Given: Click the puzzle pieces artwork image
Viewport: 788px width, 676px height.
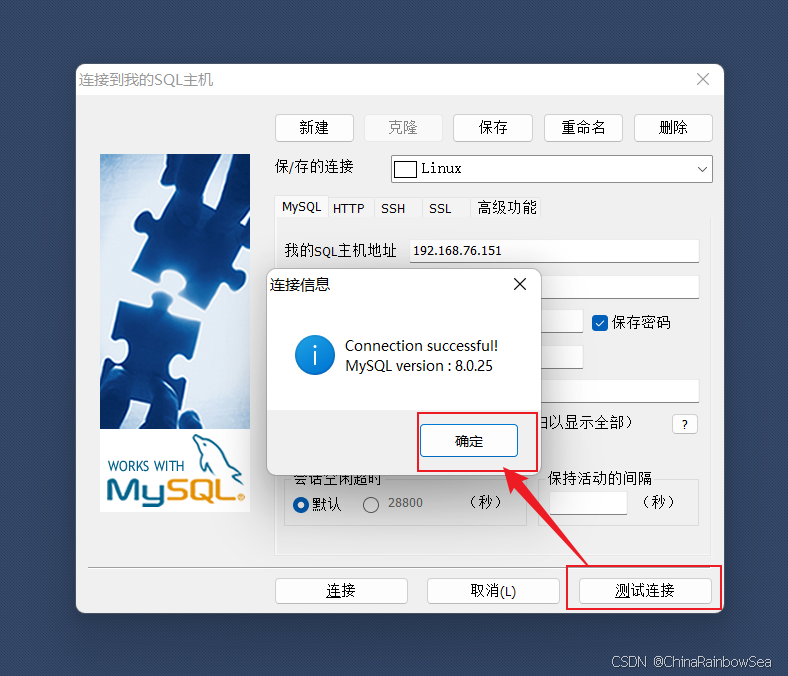Looking at the screenshot, I should click(x=175, y=292).
